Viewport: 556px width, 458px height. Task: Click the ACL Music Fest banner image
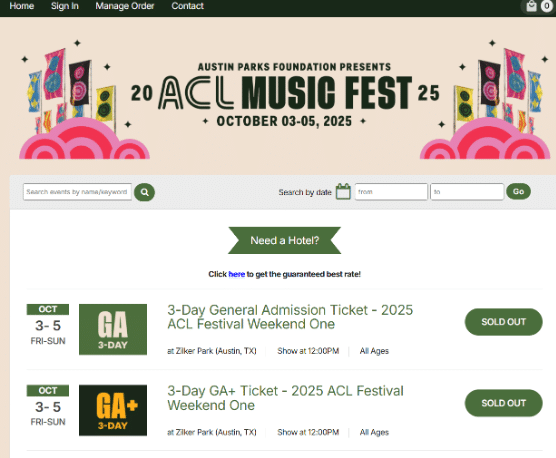pos(285,99)
